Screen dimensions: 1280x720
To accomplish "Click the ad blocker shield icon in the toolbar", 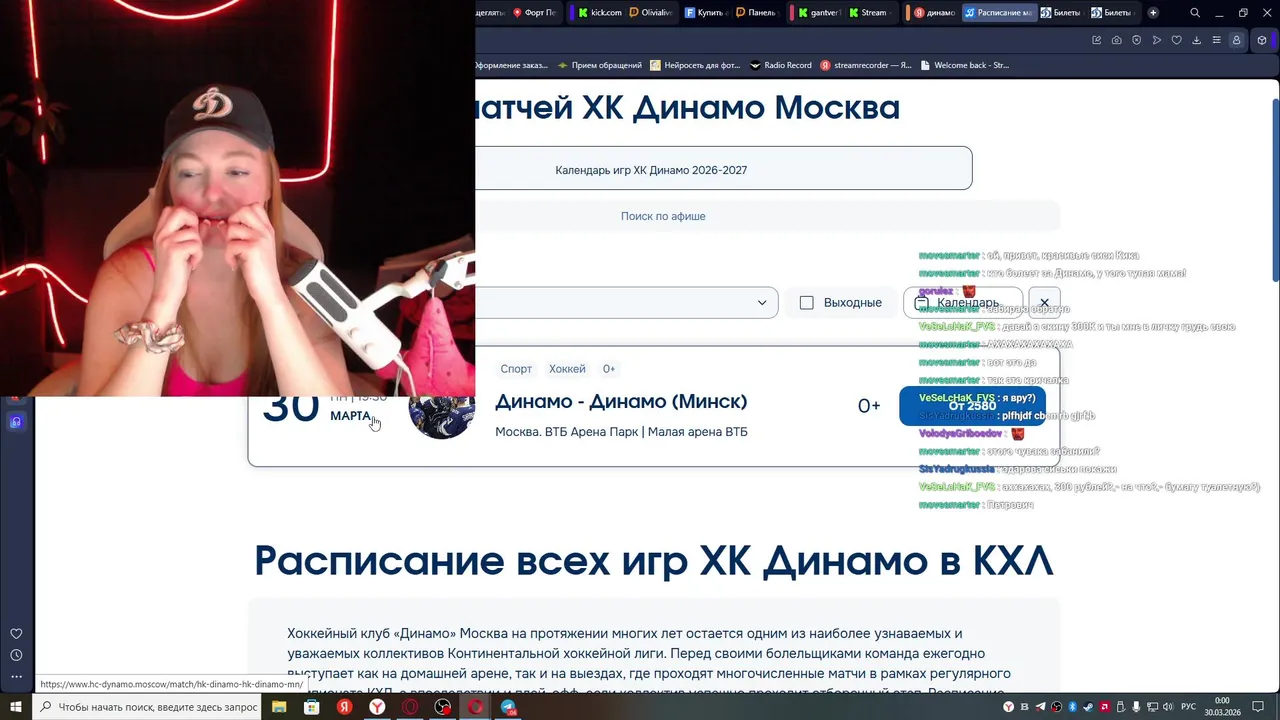I will point(1137,40).
